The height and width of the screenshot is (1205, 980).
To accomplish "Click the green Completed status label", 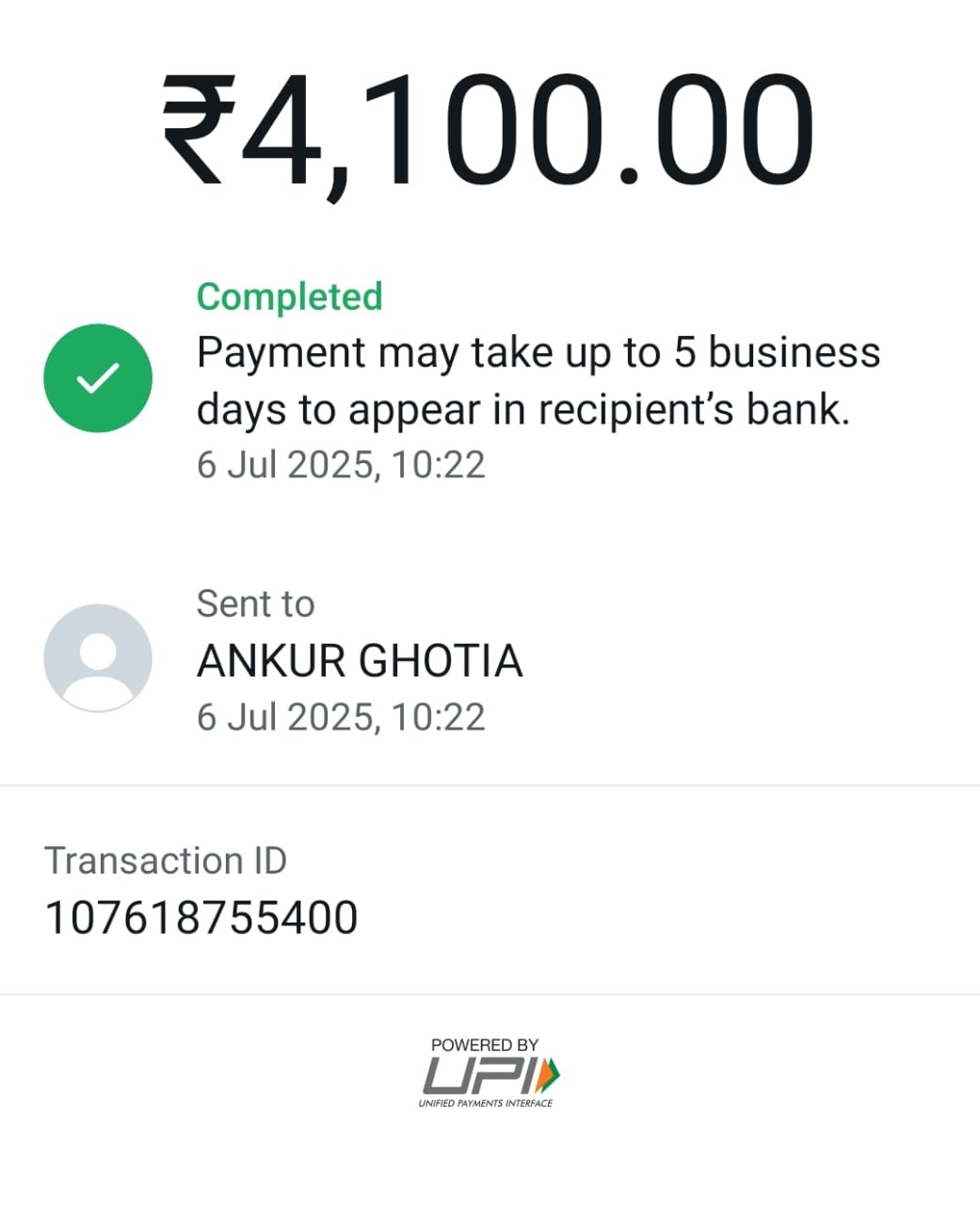I will click(x=290, y=297).
